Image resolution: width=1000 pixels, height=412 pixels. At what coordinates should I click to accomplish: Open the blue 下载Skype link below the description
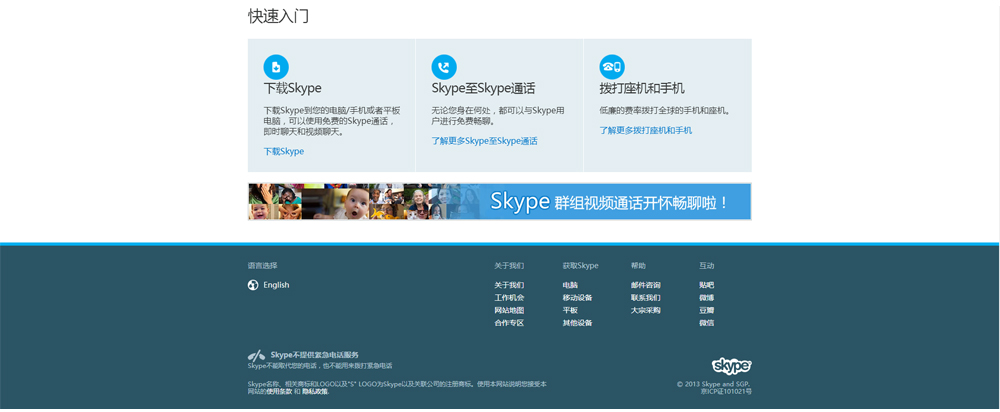tap(284, 152)
